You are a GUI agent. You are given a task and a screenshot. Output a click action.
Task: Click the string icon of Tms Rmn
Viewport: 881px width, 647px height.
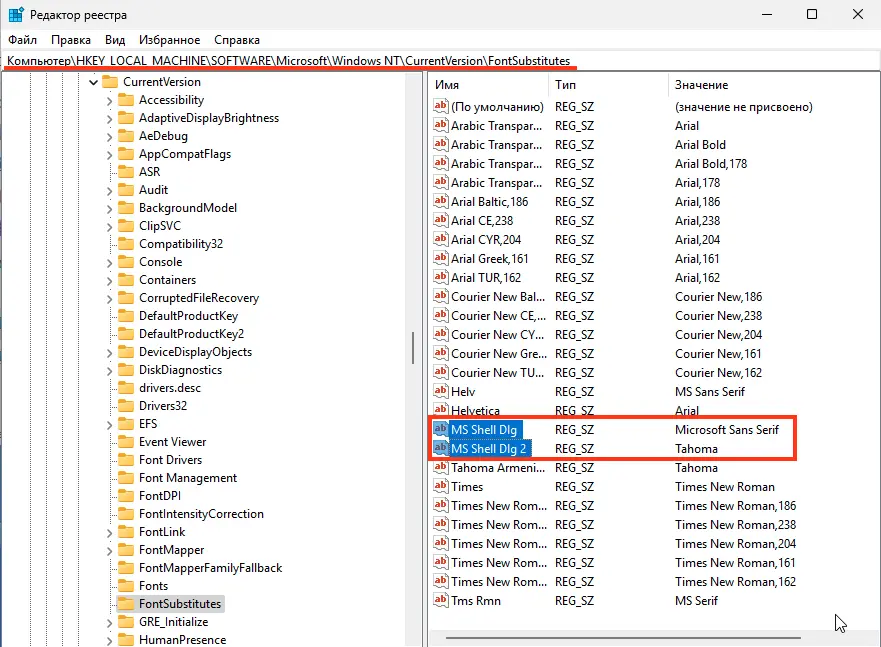(440, 600)
